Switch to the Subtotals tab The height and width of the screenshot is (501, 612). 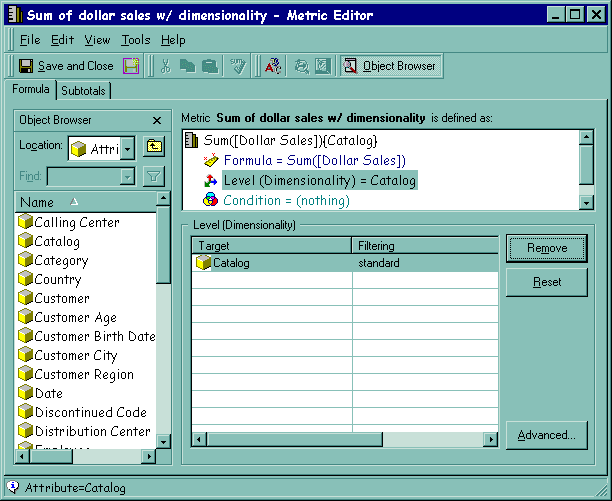(x=84, y=91)
